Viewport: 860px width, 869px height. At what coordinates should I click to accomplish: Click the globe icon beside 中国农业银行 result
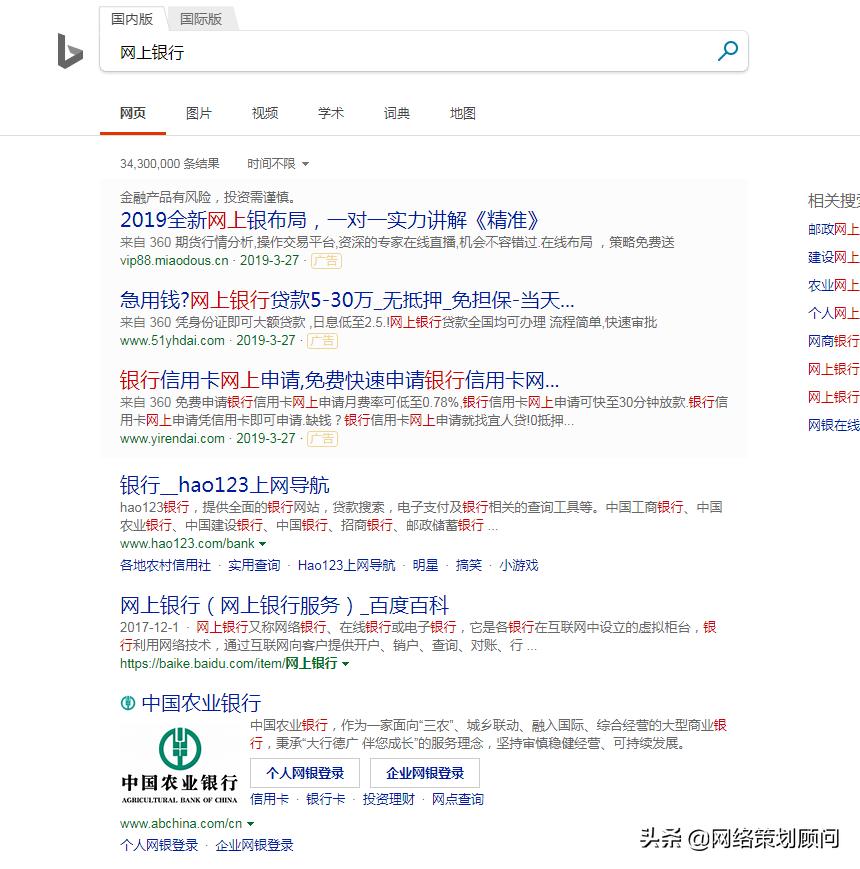point(126,704)
